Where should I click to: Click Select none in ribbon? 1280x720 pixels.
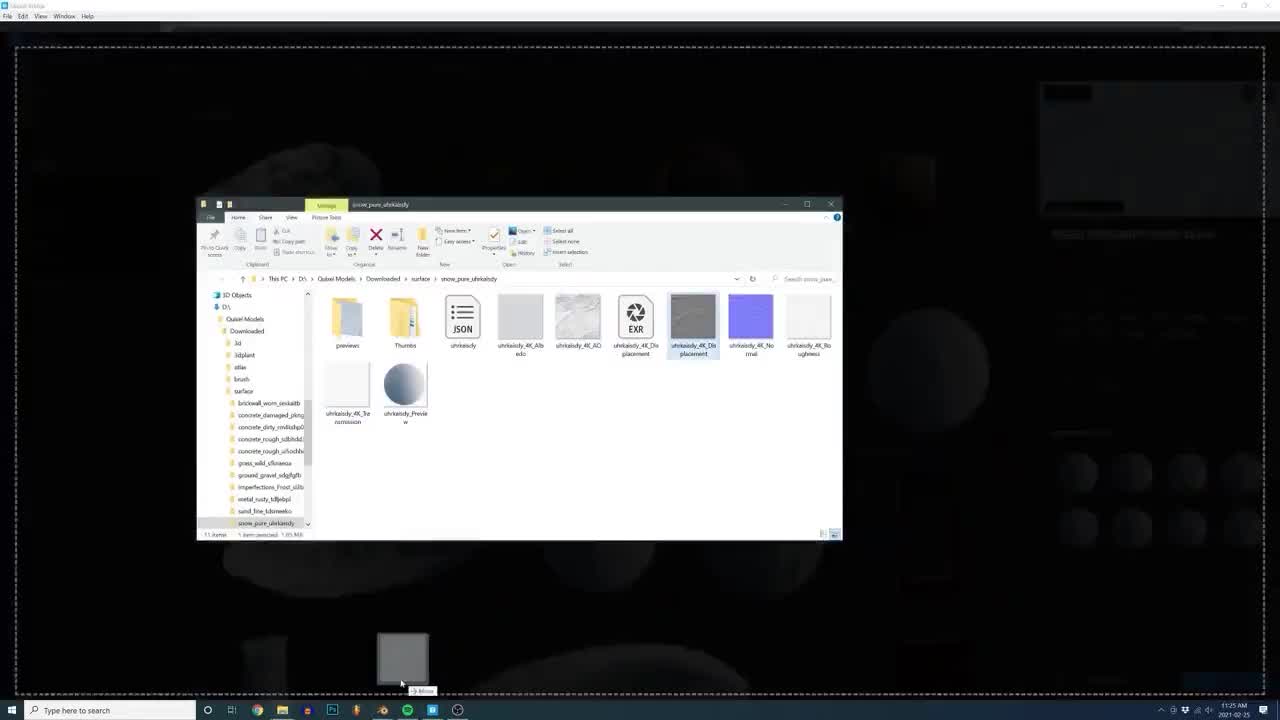pyautogui.click(x=562, y=241)
